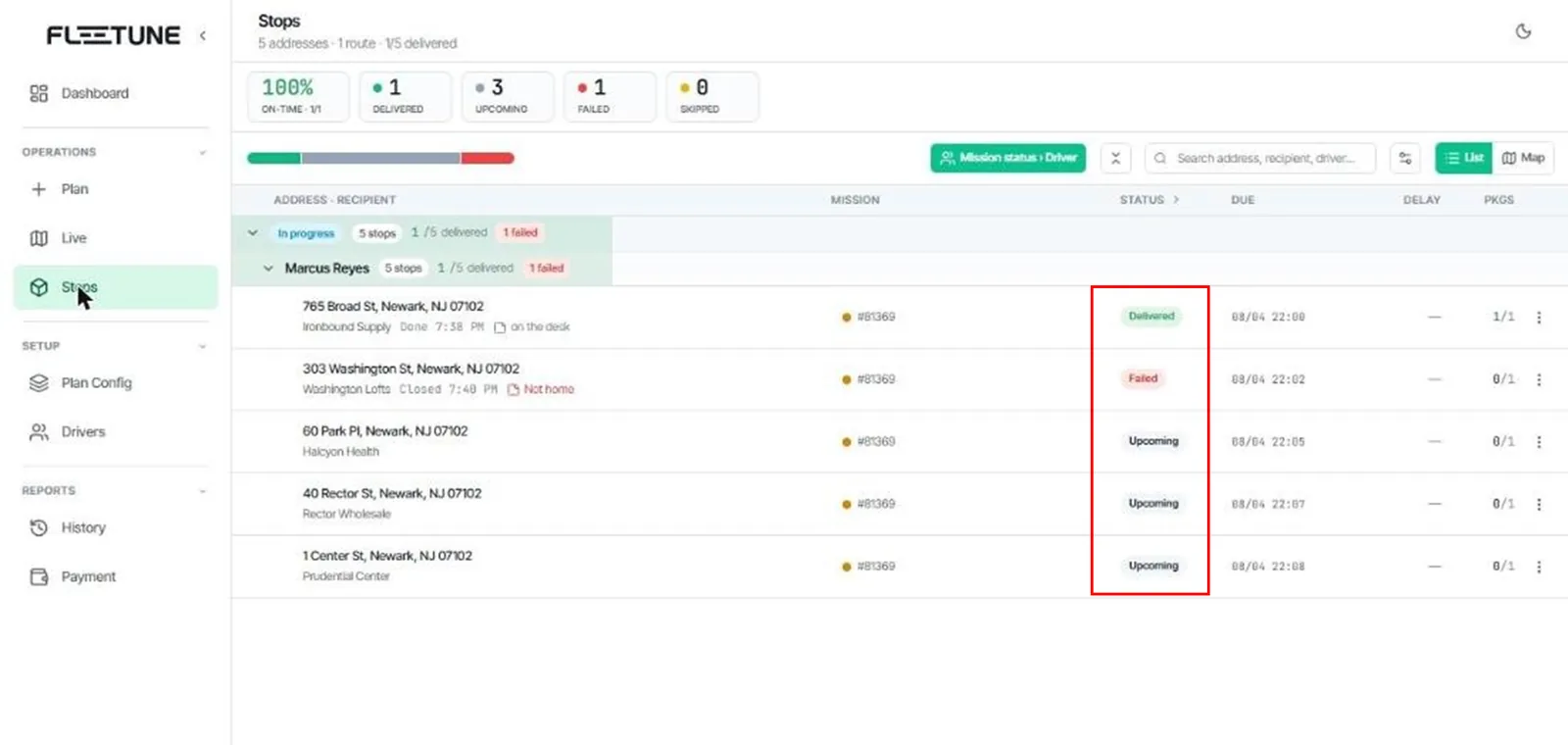The height and width of the screenshot is (745, 1568).
Task: Open the filter settings sliders icon
Action: (x=1405, y=158)
